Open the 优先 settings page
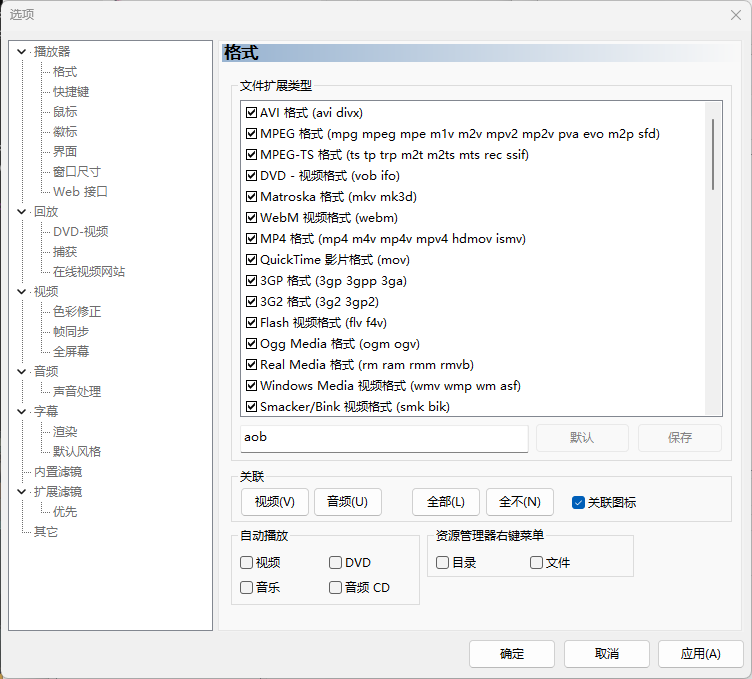 coord(65,512)
